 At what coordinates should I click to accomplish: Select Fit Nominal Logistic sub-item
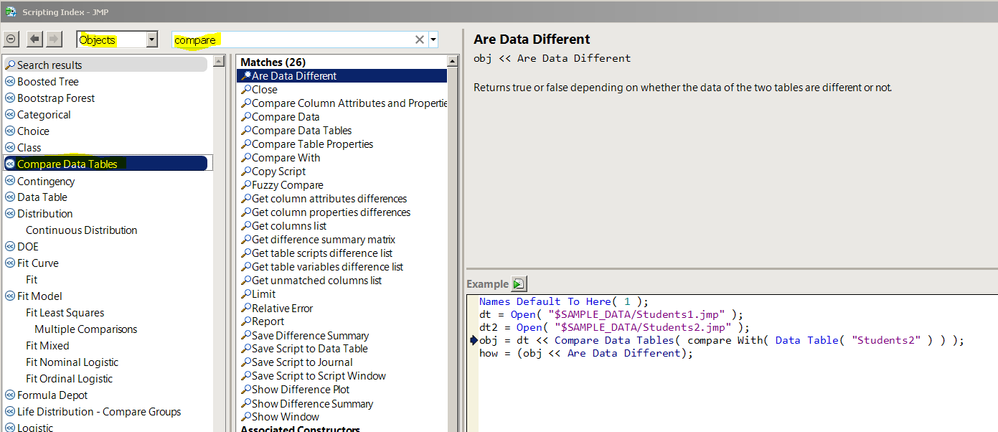(x=72, y=362)
